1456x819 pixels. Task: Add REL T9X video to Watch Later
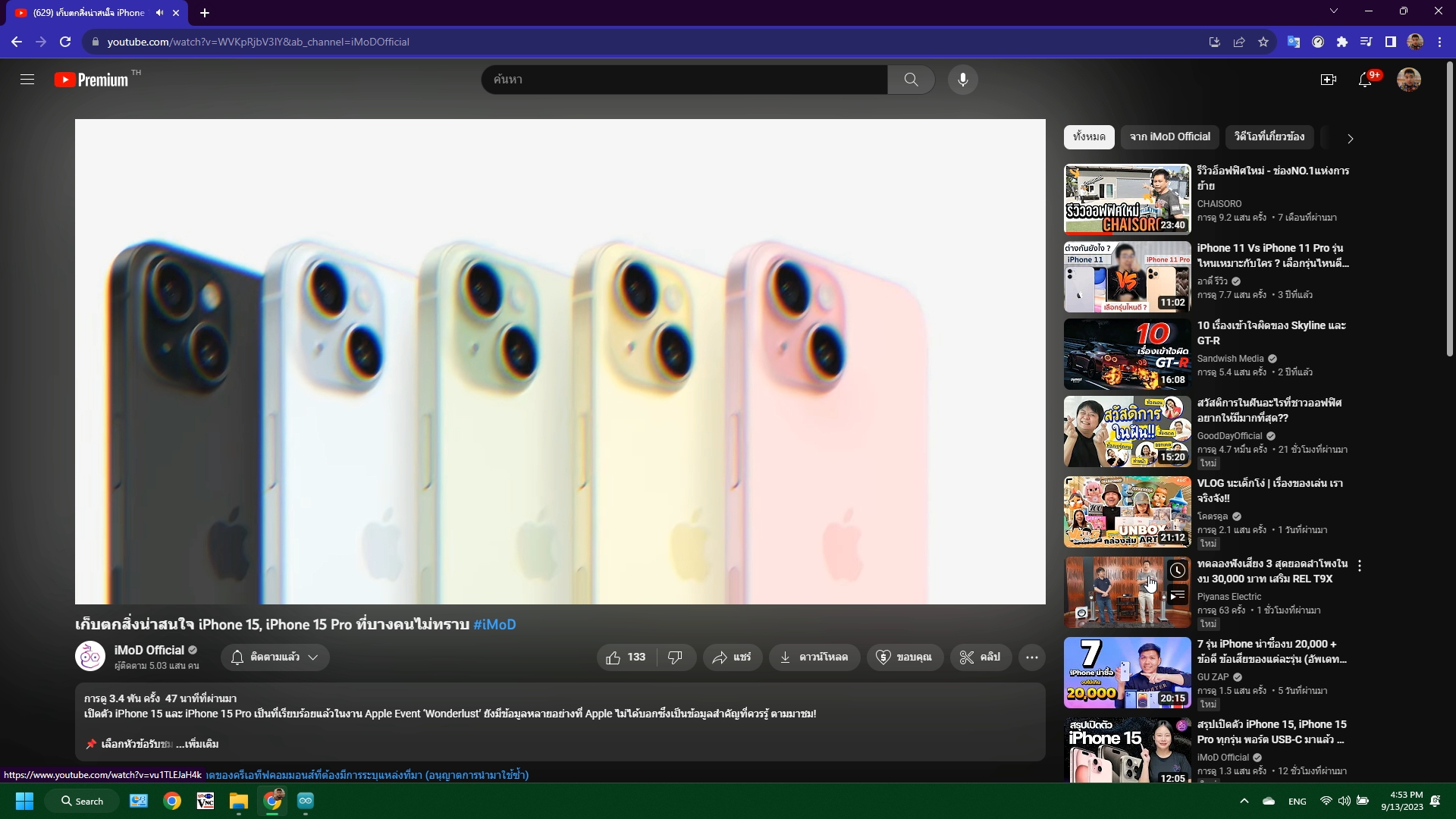pyautogui.click(x=1177, y=570)
